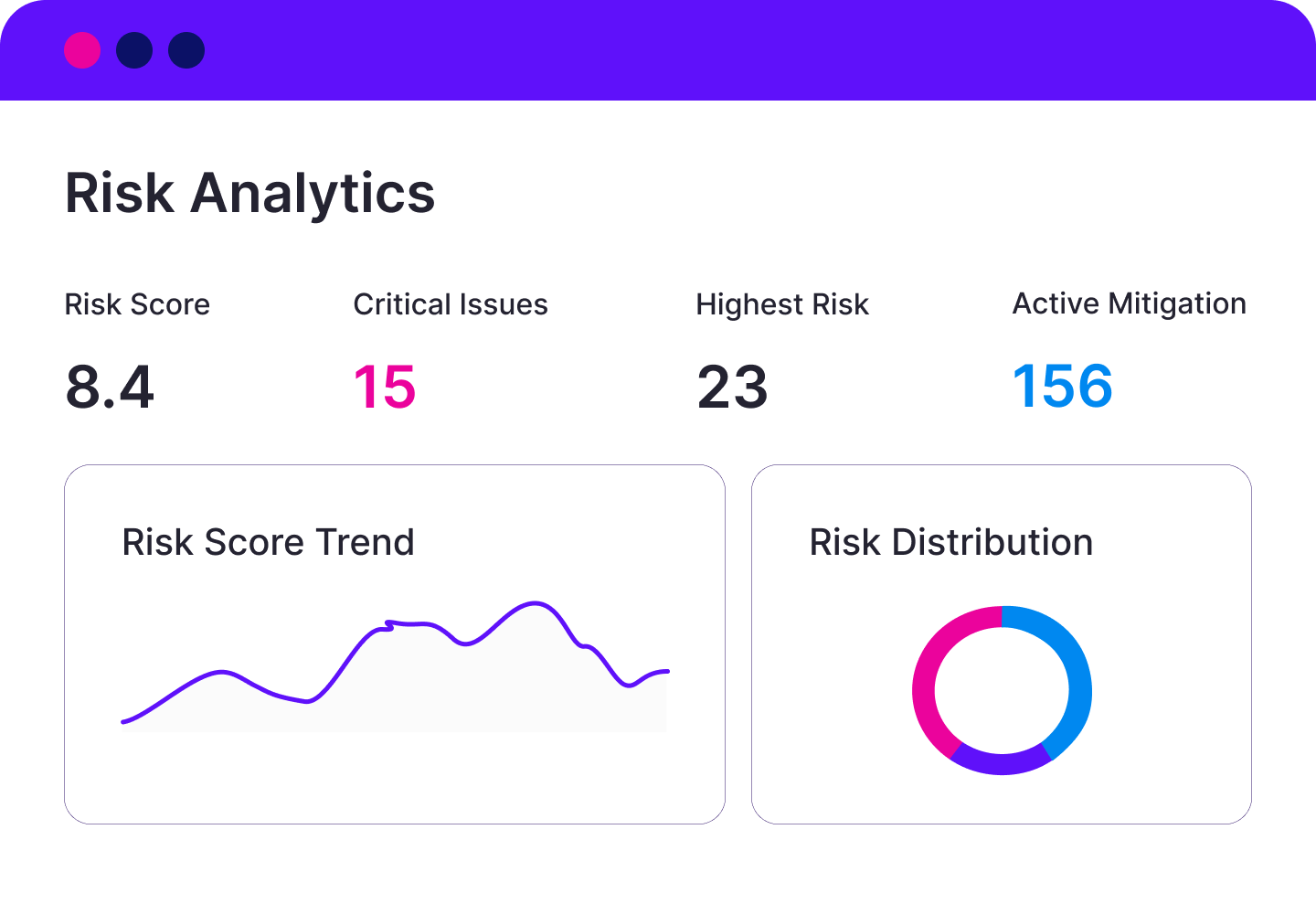Image resolution: width=1316 pixels, height=904 pixels.
Task: Click the Risk Distribution card title
Action: [950, 542]
